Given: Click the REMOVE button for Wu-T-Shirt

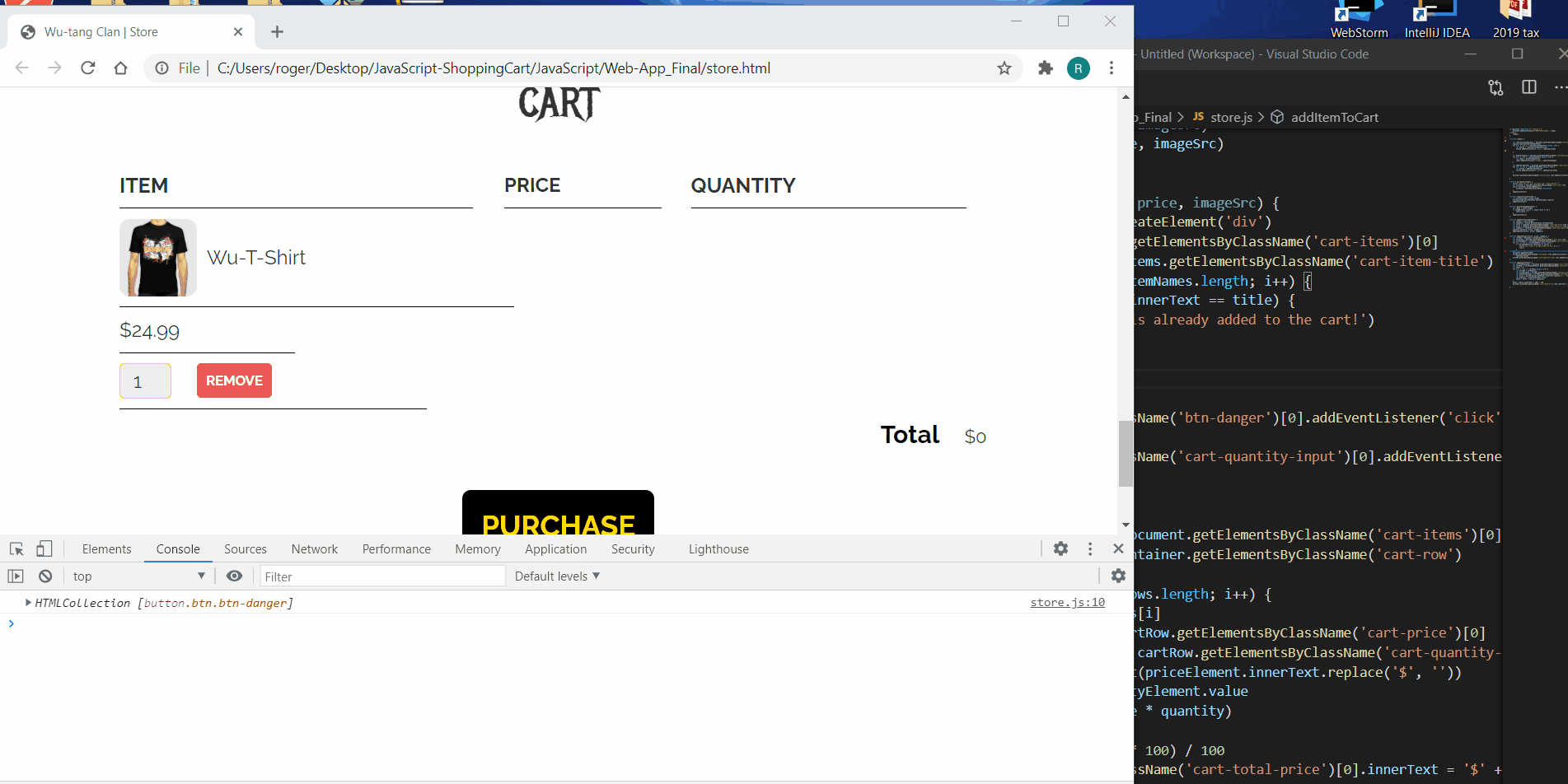Looking at the screenshot, I should tap(233, 380).
